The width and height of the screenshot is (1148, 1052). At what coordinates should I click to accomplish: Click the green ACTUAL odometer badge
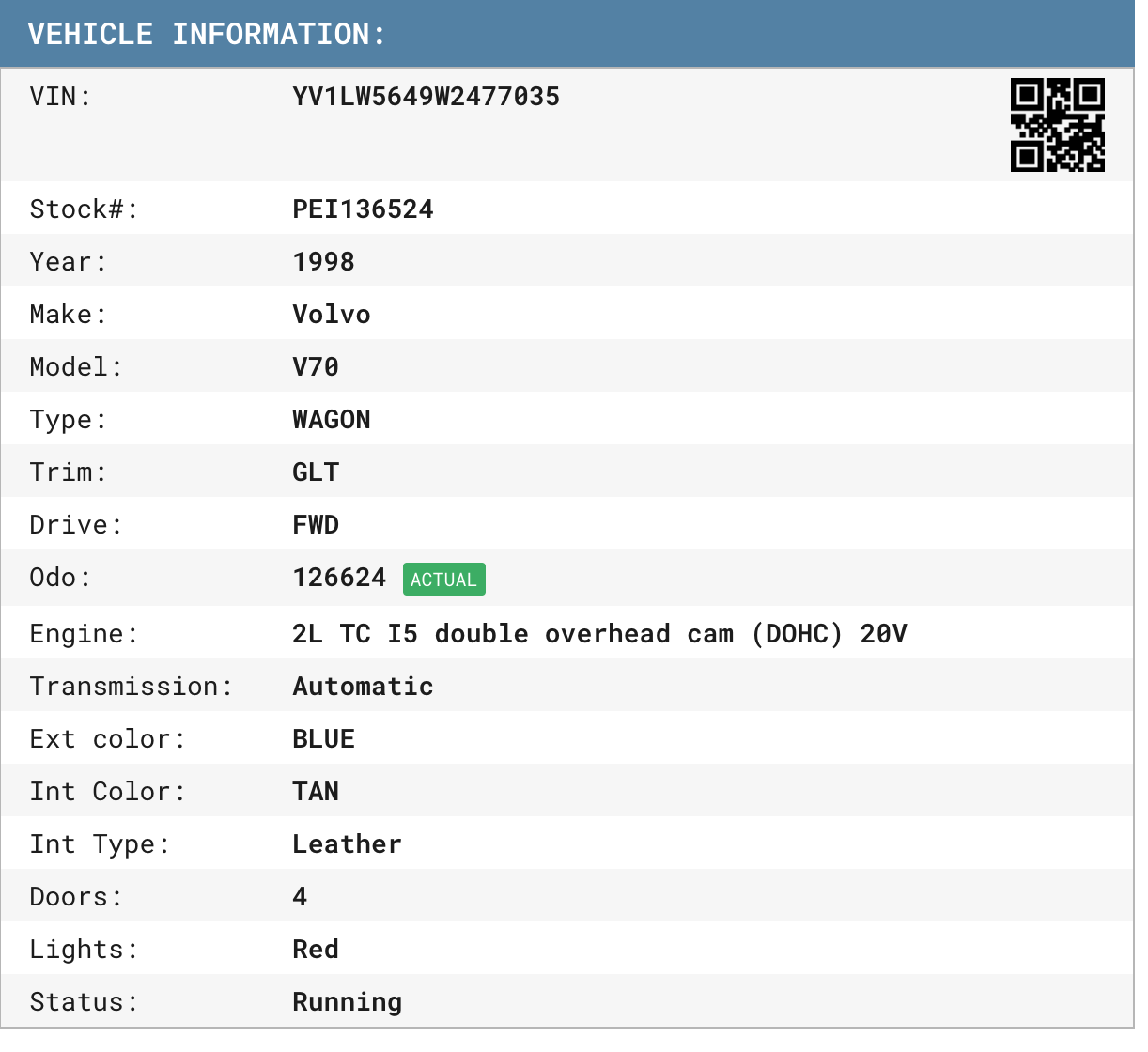[443, 580]
